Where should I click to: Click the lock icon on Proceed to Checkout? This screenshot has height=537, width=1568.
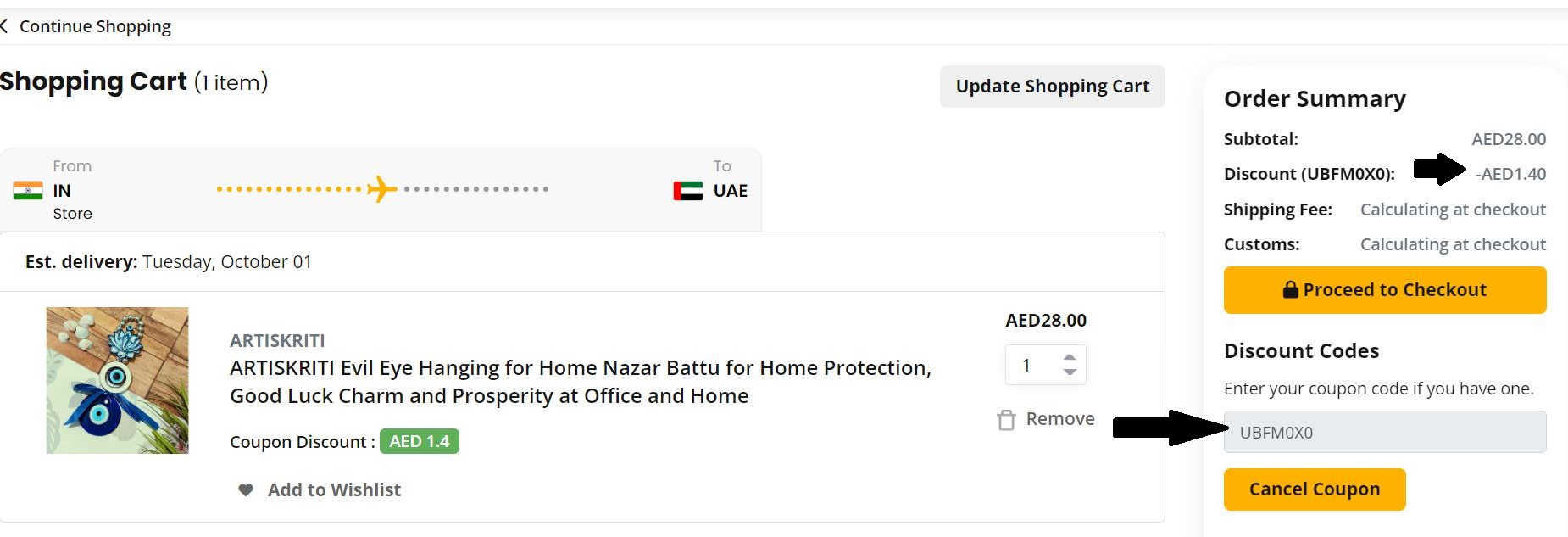pyautogui.click(x=1291, y=289)
